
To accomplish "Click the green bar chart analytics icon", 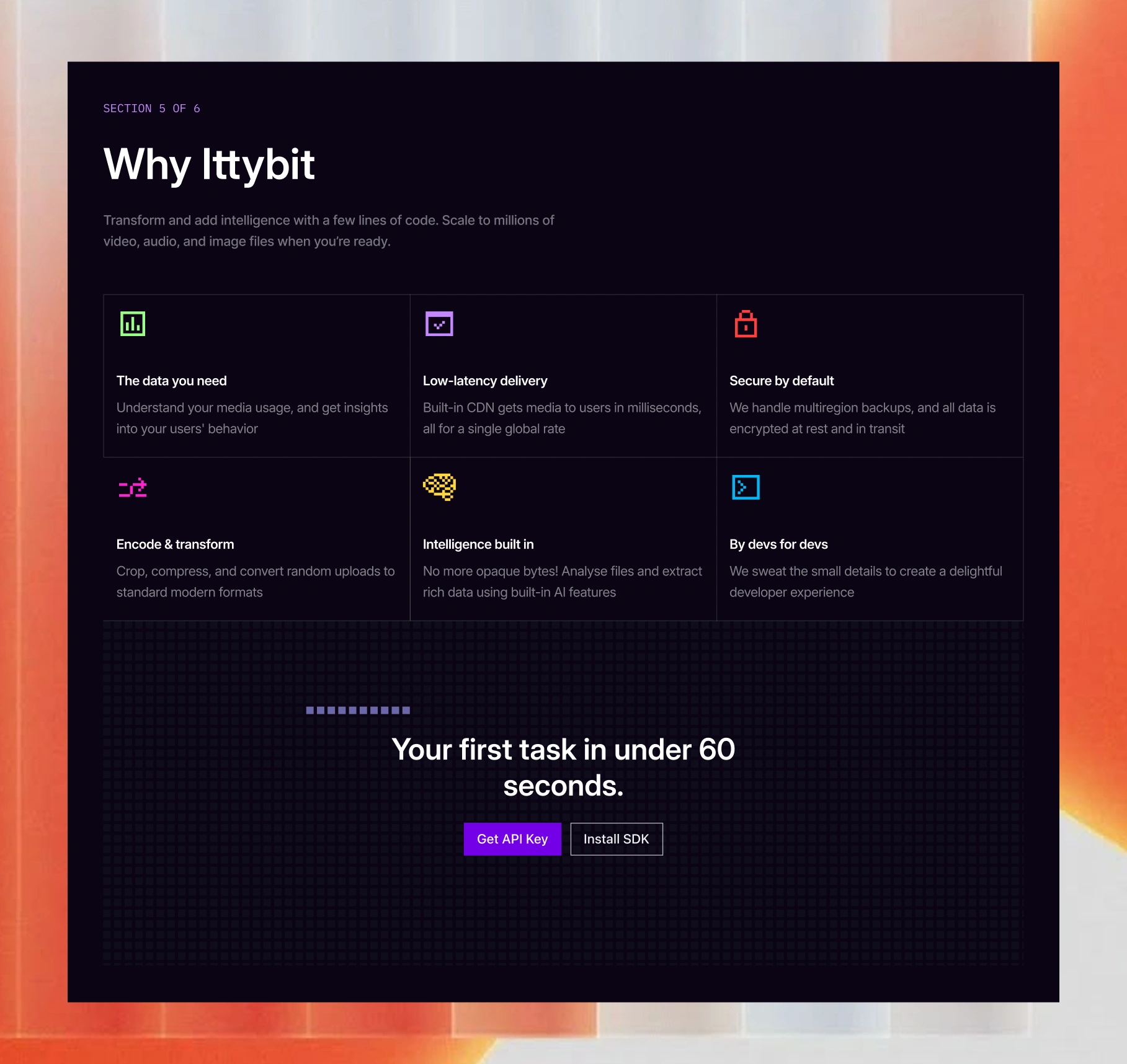I will [x=133, y=324].
